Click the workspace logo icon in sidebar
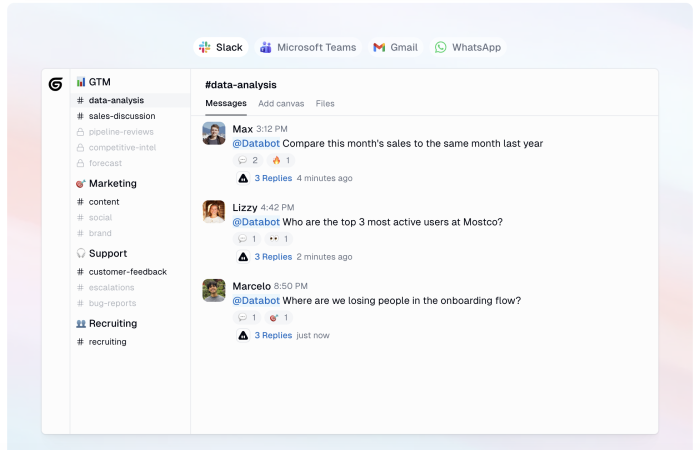The width and height of the screenshot is (700, 450). tap(55, 84)
